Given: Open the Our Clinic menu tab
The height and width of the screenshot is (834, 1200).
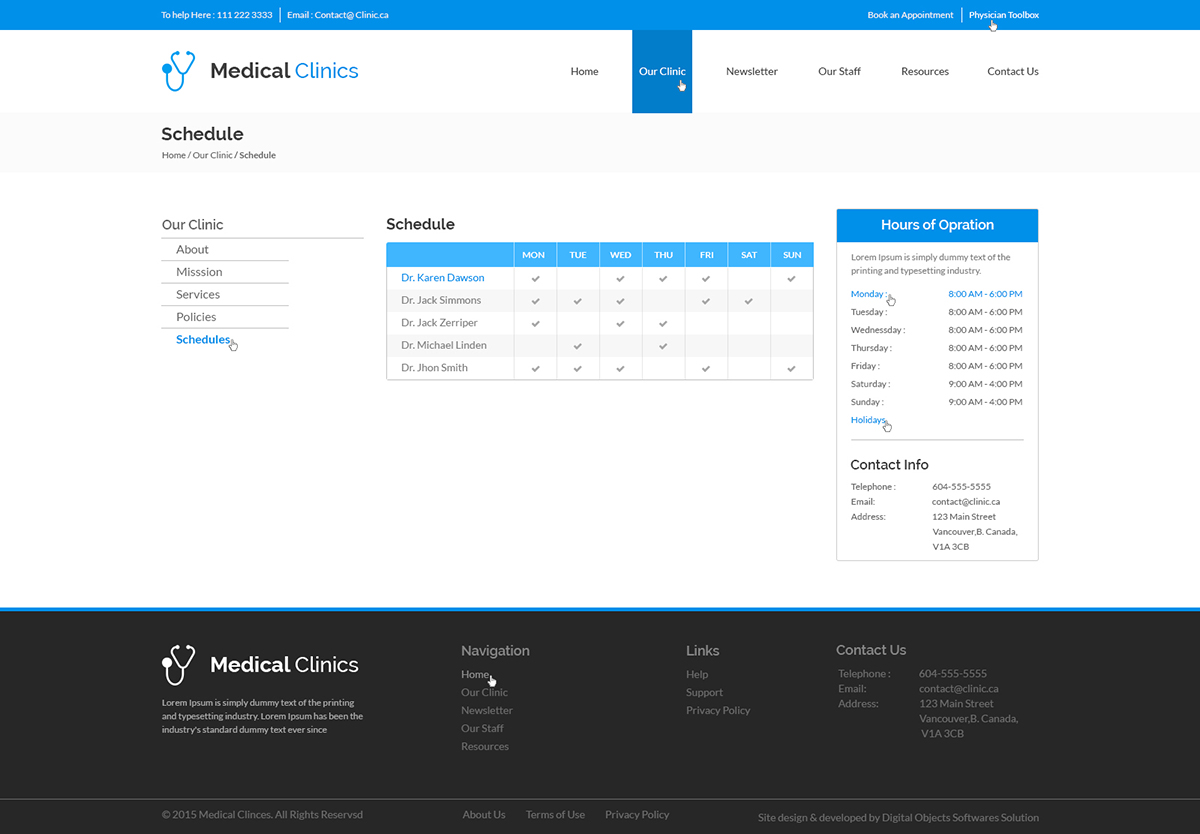Looking at the screenshot, I should point(662,71).
